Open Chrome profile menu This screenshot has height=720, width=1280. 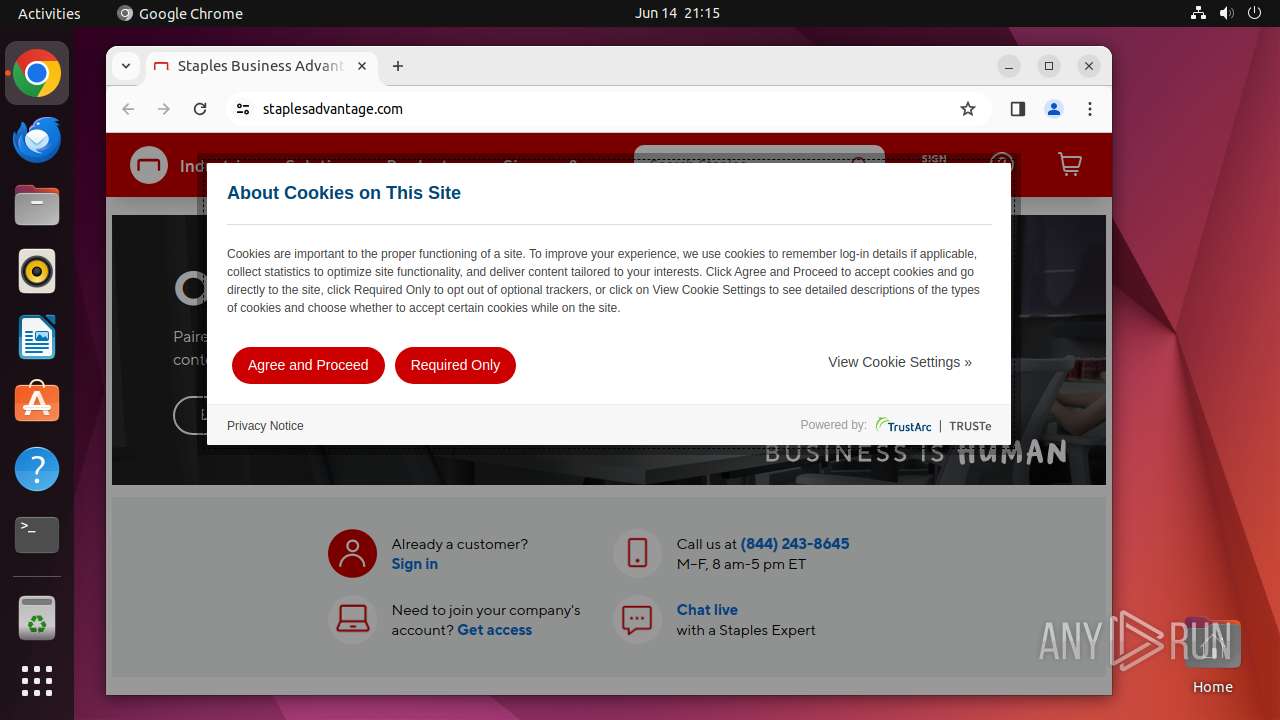coord(1054,109)
